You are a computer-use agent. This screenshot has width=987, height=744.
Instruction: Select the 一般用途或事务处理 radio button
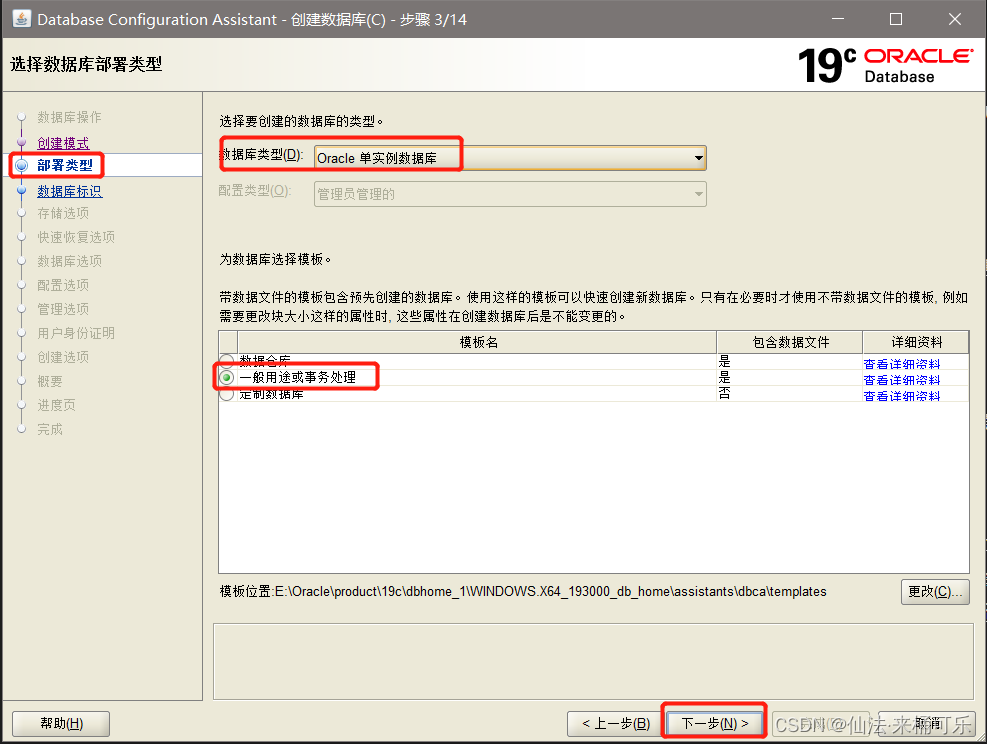coord(227,378)
